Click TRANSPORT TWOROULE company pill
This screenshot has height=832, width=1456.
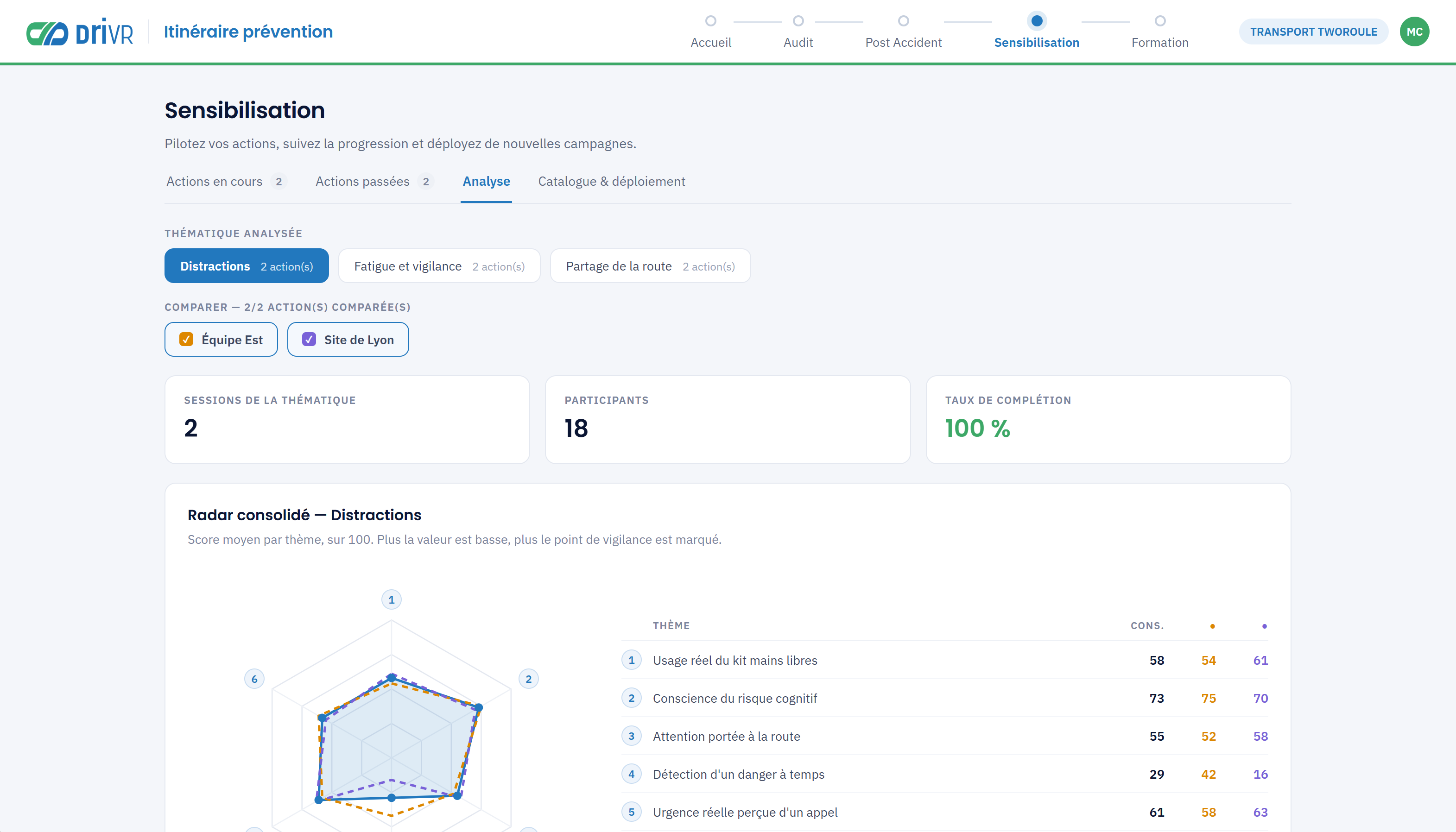[x=1313, y=32]
